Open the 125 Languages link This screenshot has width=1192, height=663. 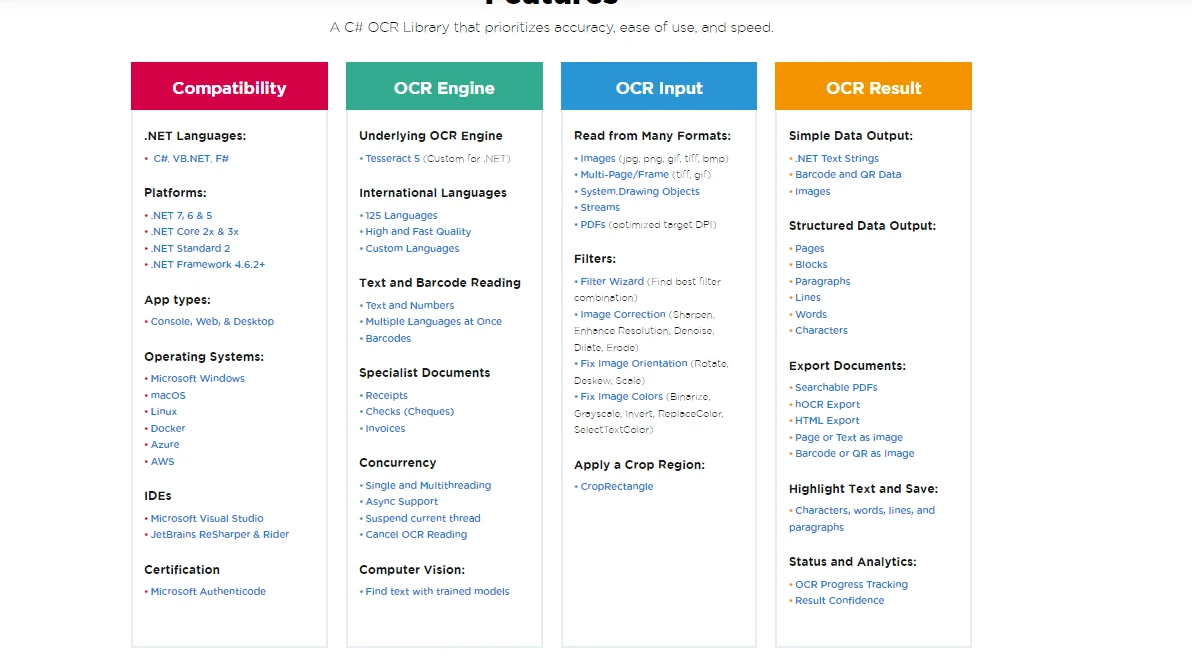401,215
